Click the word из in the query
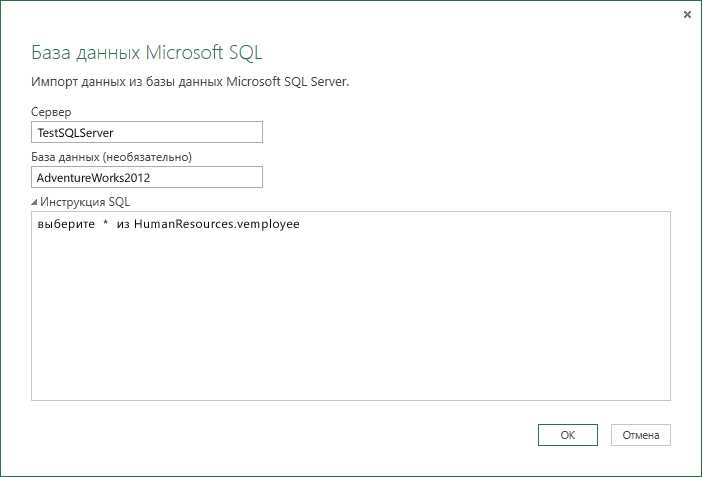The width and height of the screenshot is (702, 477). tap(123, 224)
